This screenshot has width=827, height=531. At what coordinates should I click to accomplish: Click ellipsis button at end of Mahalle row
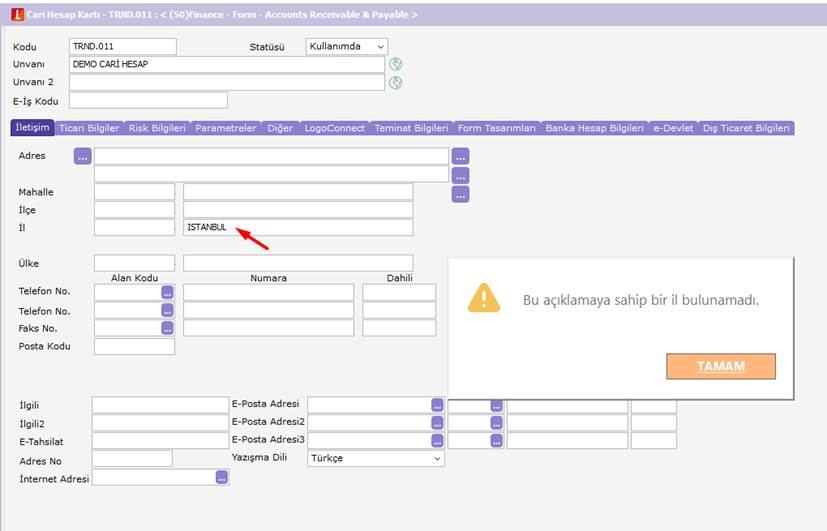pyautogui.click(x=460, y=194)
